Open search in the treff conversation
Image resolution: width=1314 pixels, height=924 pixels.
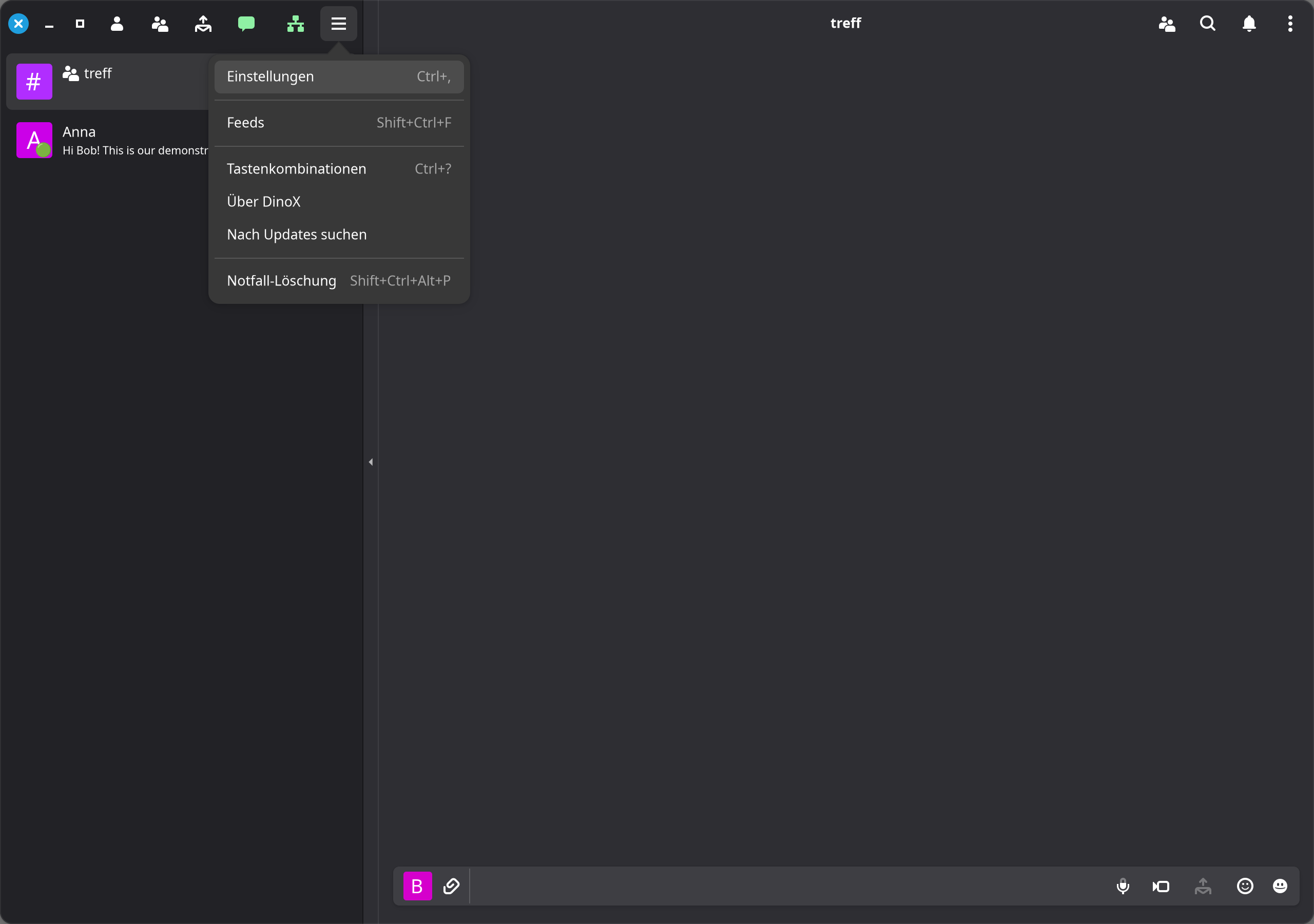point(1208,24)
